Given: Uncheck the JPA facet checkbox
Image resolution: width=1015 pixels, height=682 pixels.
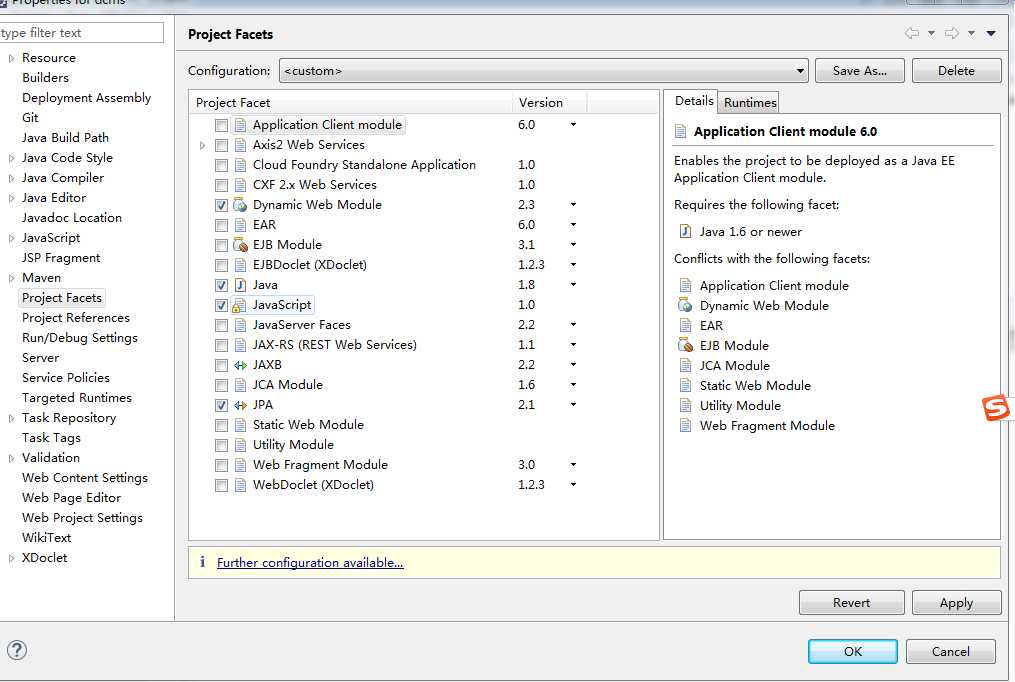Looking at the screenshot, I should pyautogui.click(x=221, y=406).
